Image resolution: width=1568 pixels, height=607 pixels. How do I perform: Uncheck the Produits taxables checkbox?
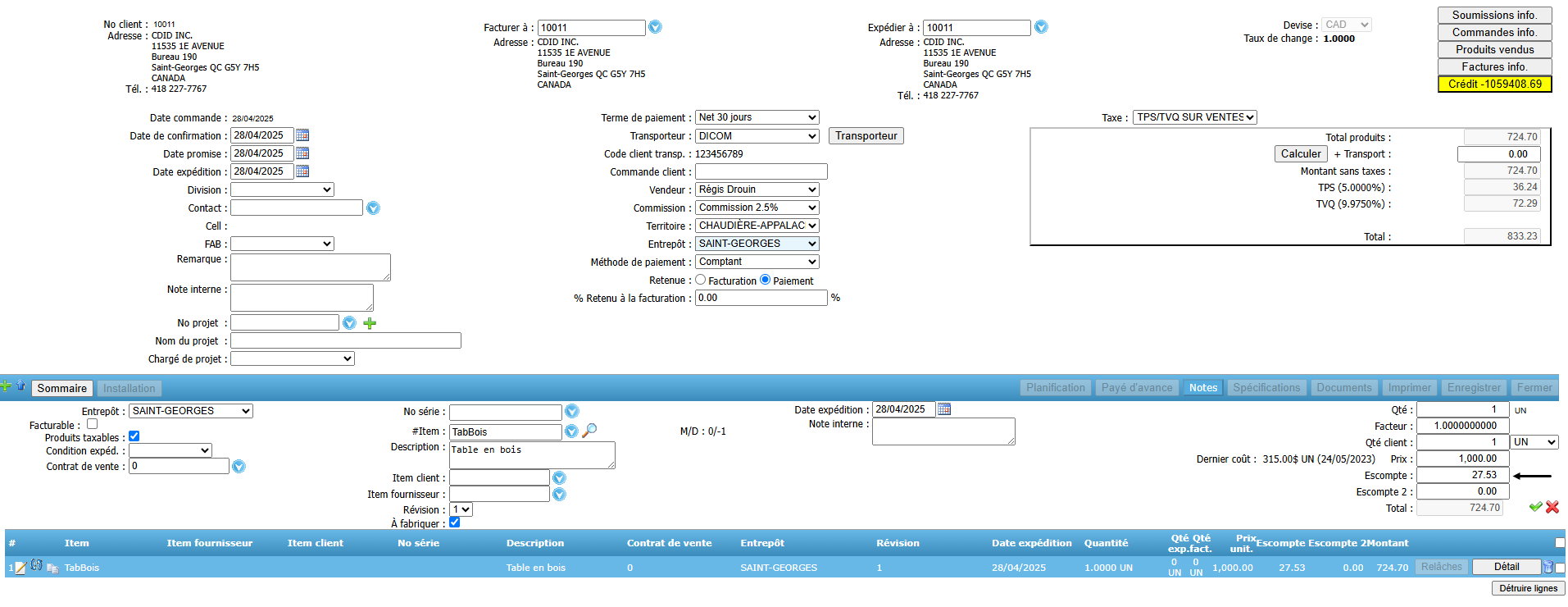click(134, 436)
